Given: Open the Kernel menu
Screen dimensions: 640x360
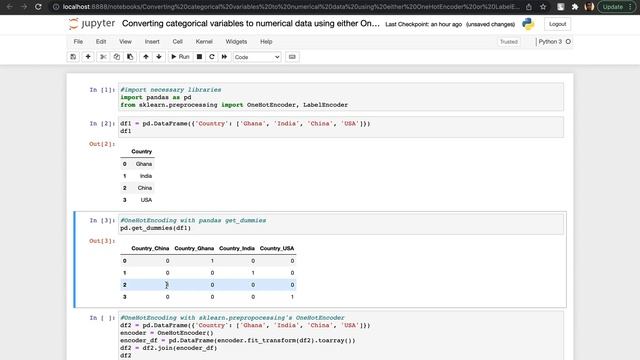Looking at the screenshot, I should point(204,42).
